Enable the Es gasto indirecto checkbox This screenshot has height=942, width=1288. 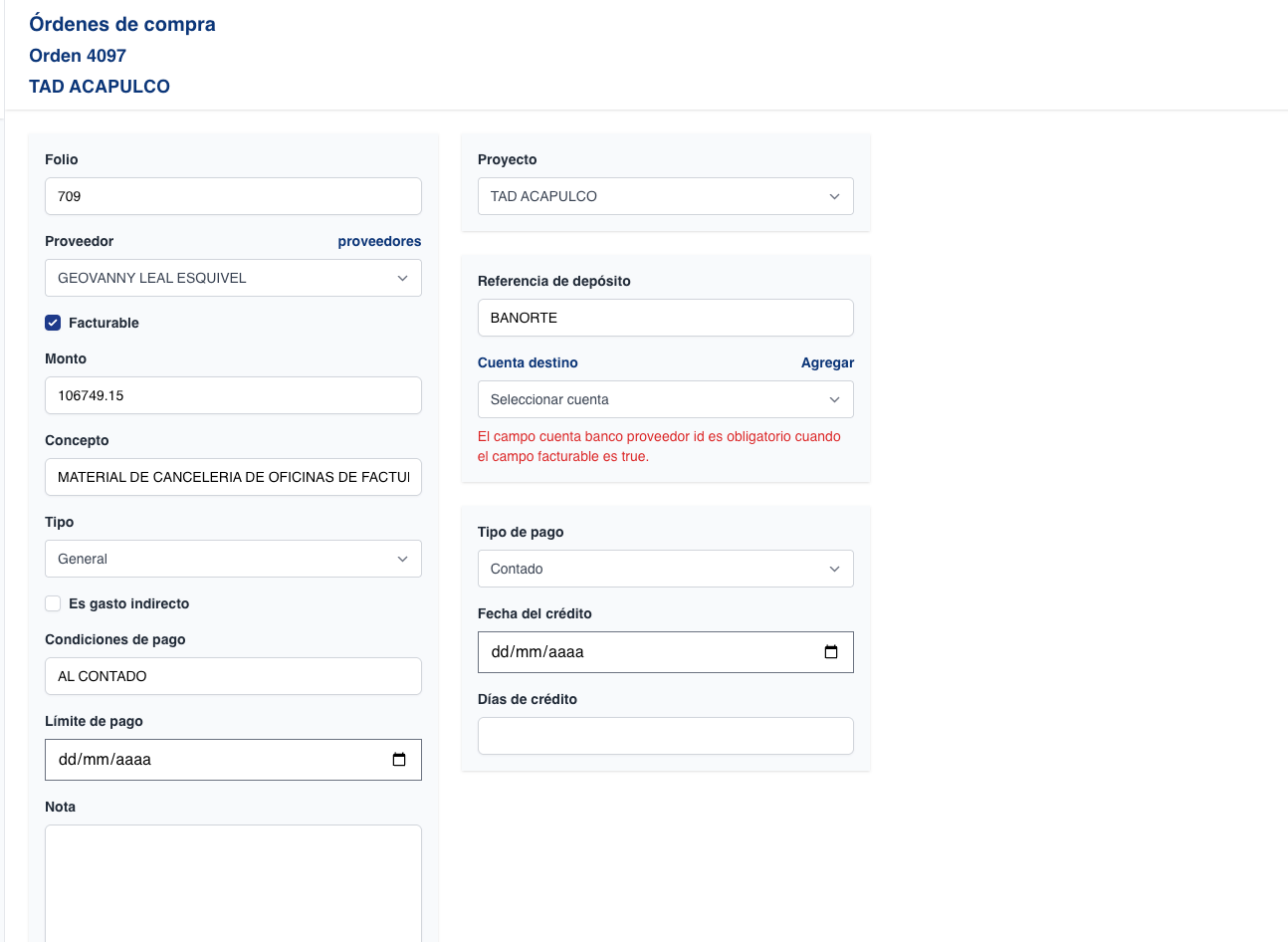click(54, 603)
